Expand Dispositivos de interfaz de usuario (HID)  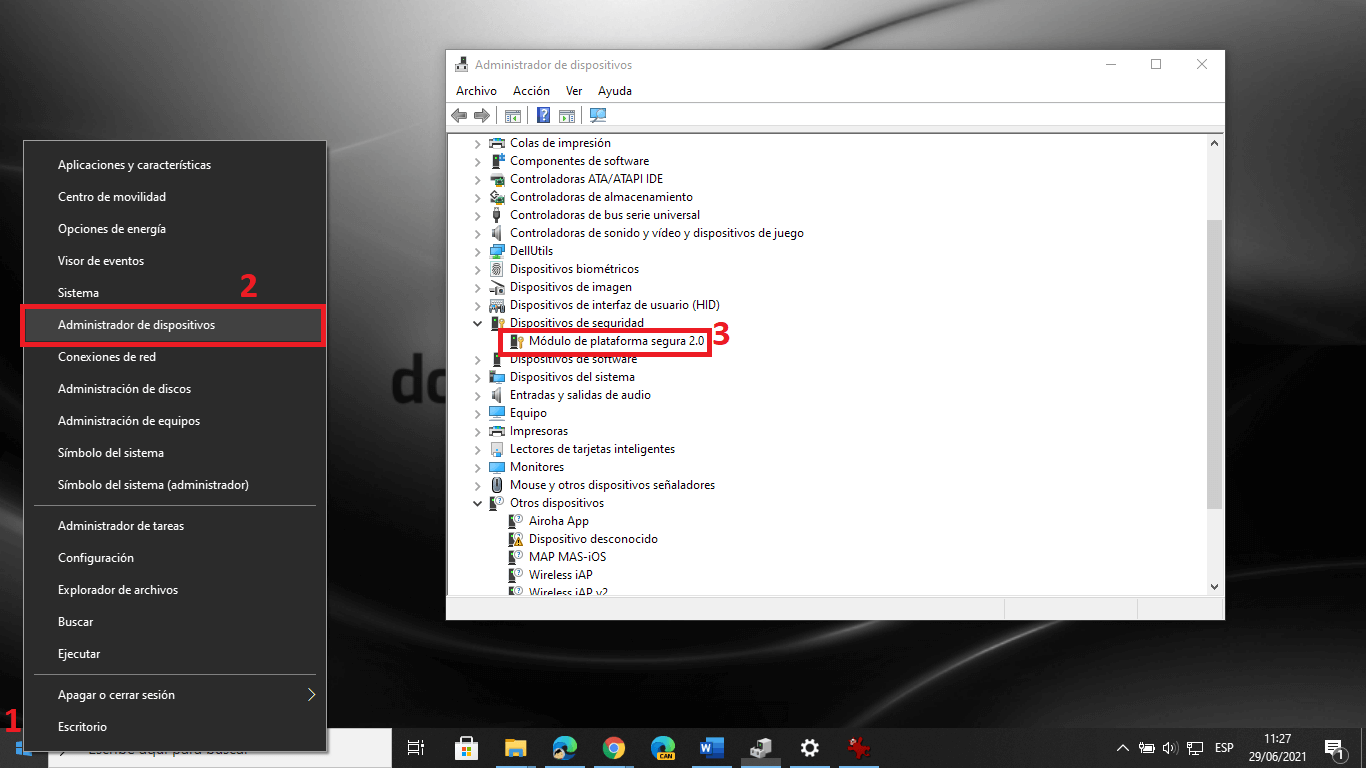(x=478, y=305)
